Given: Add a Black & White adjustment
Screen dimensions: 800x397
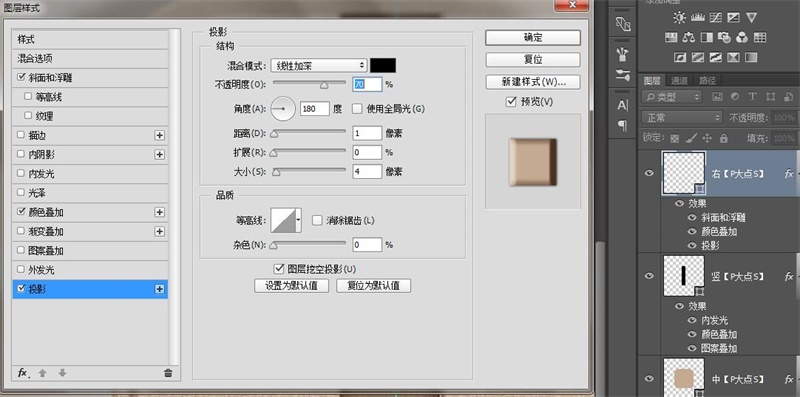Looking at the screenshot, I should (x=707, y=37).
